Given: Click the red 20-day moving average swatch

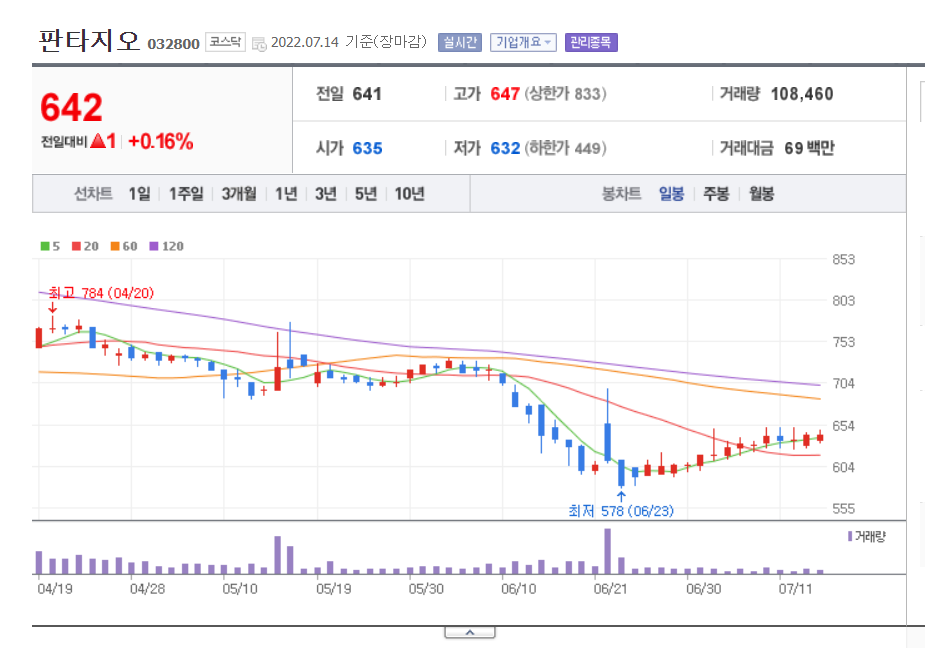Looking at the screenshot, I should (x=76, y=246).
